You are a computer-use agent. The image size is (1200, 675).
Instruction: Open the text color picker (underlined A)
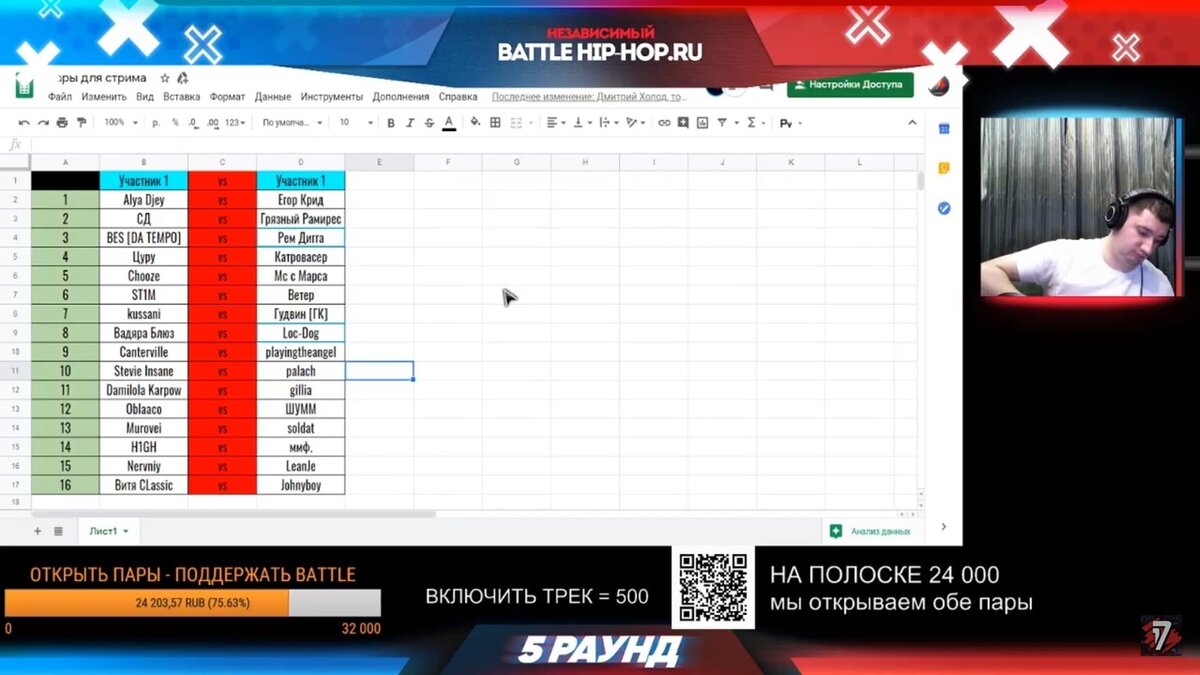coord(449,123)
